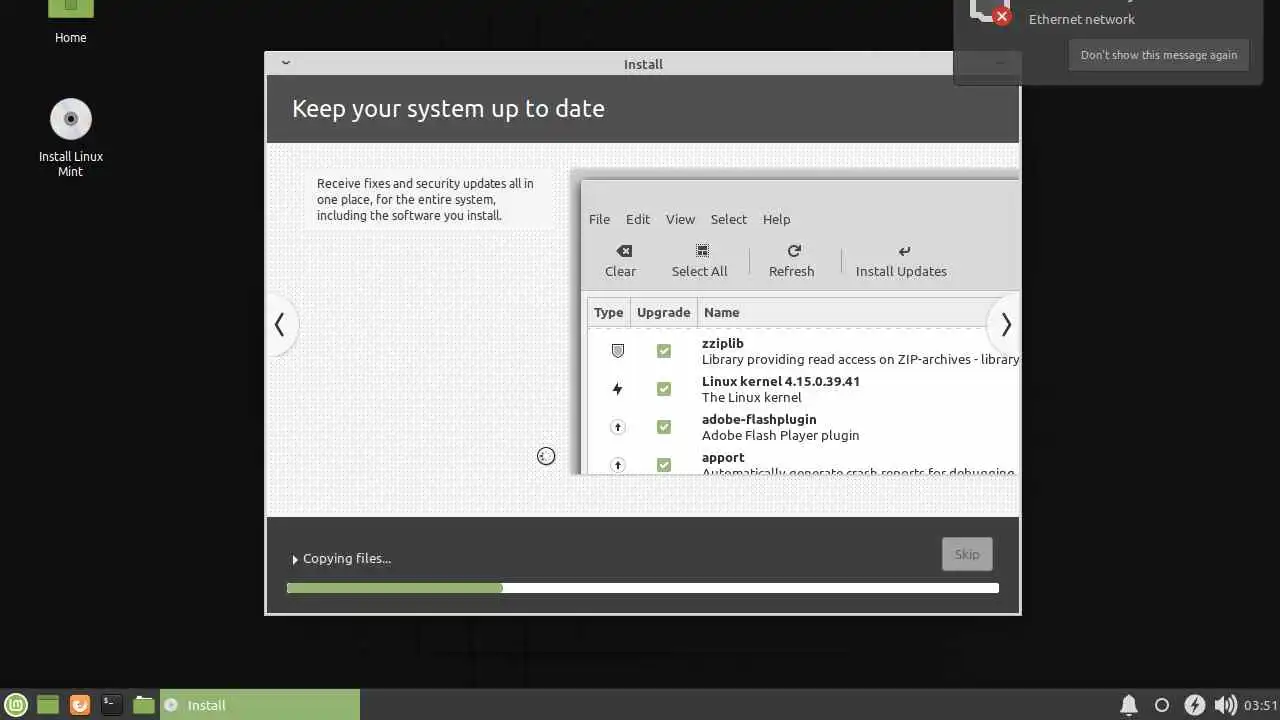The width and height of the screenshot is (1280, 720).
Task: Click the Keep your system up to date heading
Action: tap(448, 108)
